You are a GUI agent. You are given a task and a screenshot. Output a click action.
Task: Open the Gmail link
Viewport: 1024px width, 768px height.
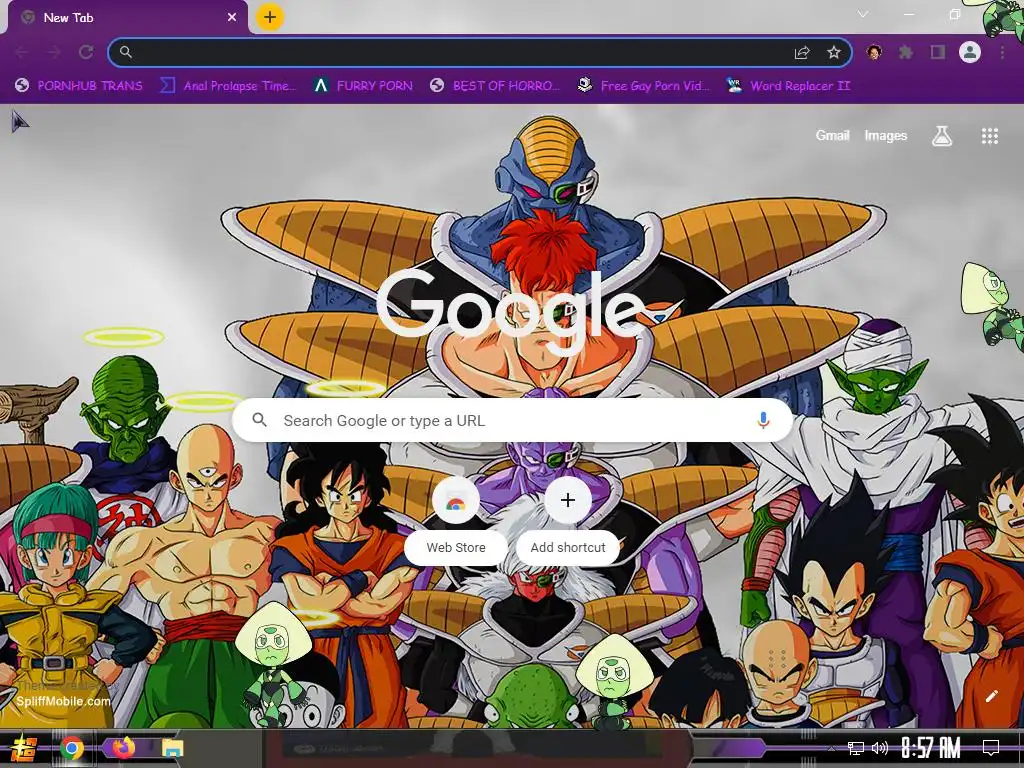pyautogui.click(x=832, y=135)
